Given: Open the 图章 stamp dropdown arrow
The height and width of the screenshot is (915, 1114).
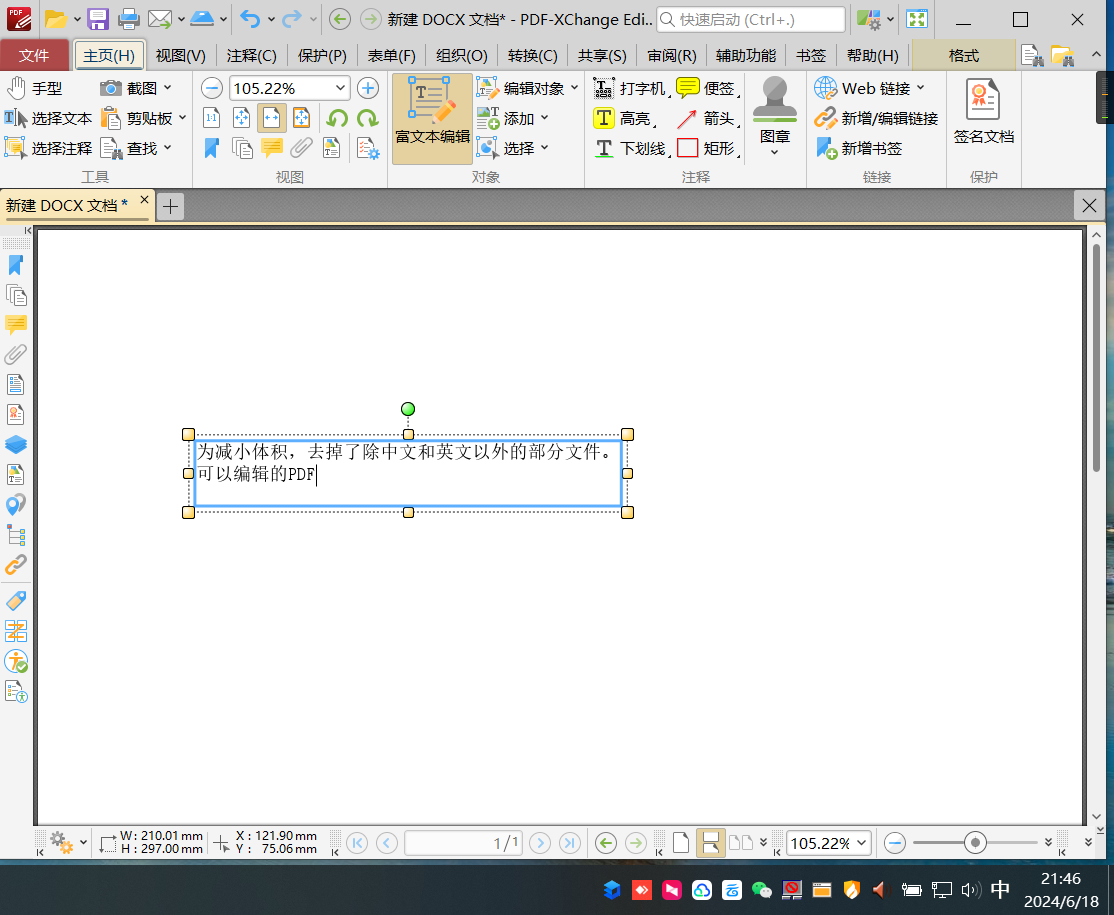Looking at the screenshot, I should (775, 153).
